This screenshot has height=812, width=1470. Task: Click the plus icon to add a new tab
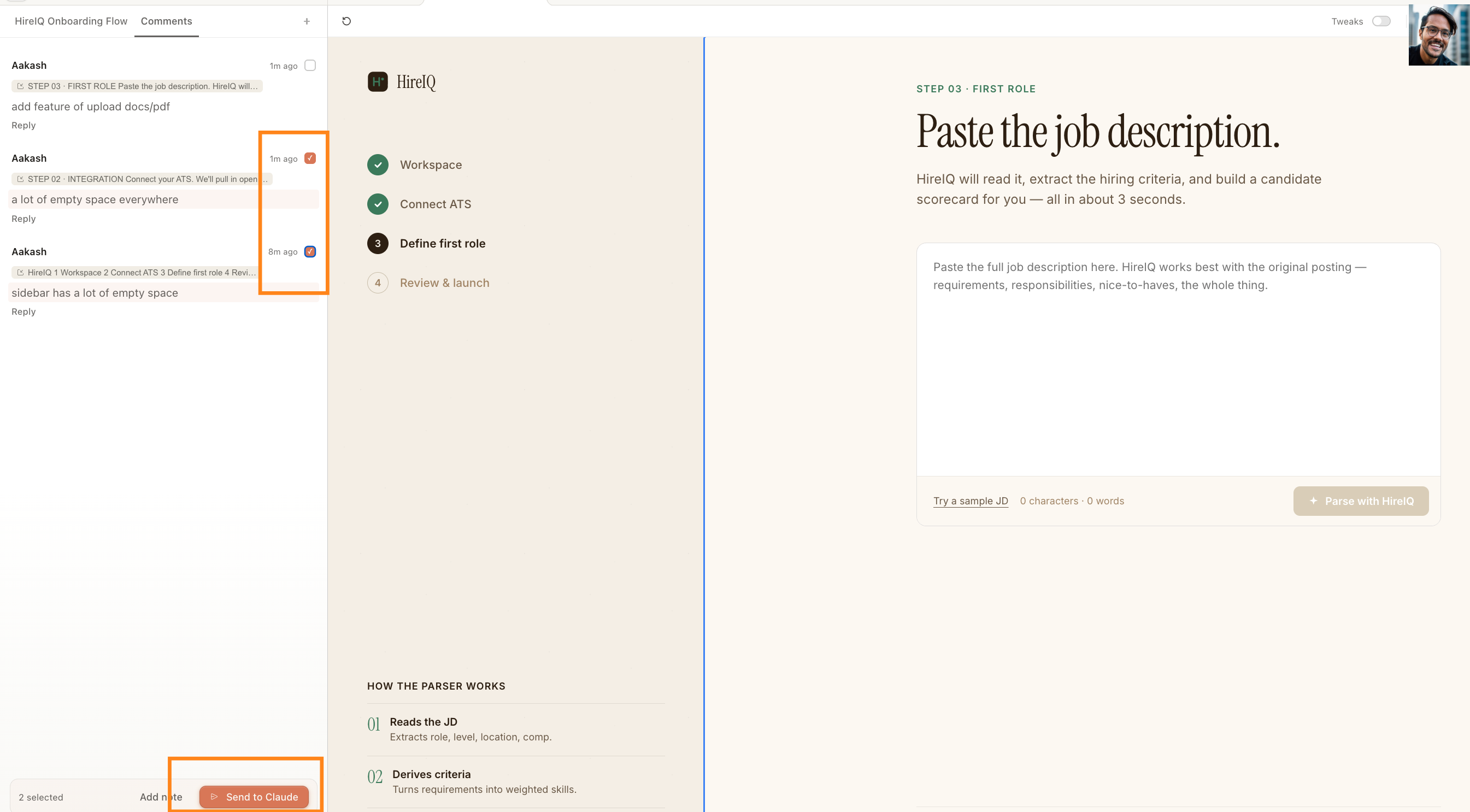point(307,21)
